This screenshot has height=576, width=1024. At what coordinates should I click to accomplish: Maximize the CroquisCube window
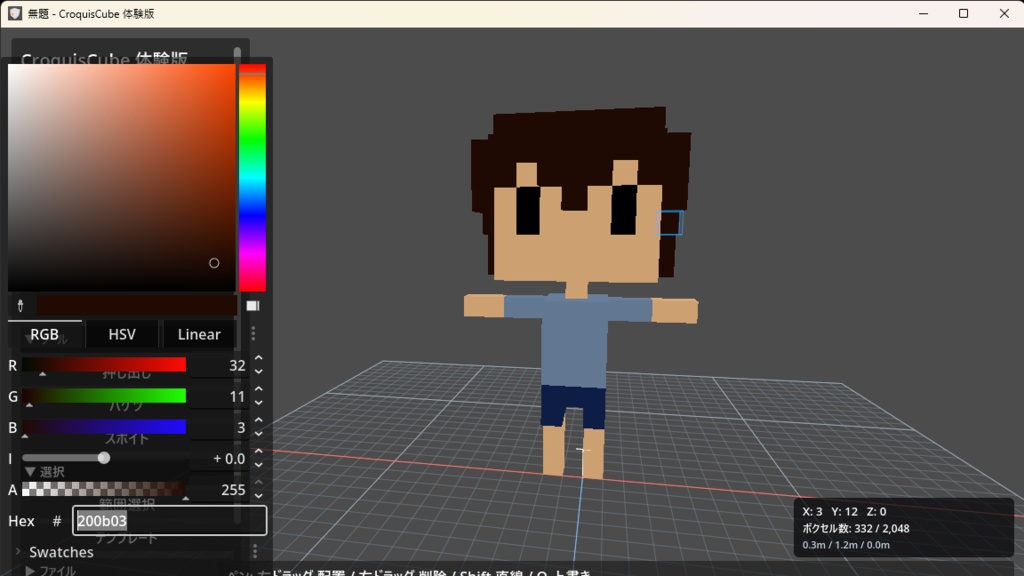coord(963,13)
